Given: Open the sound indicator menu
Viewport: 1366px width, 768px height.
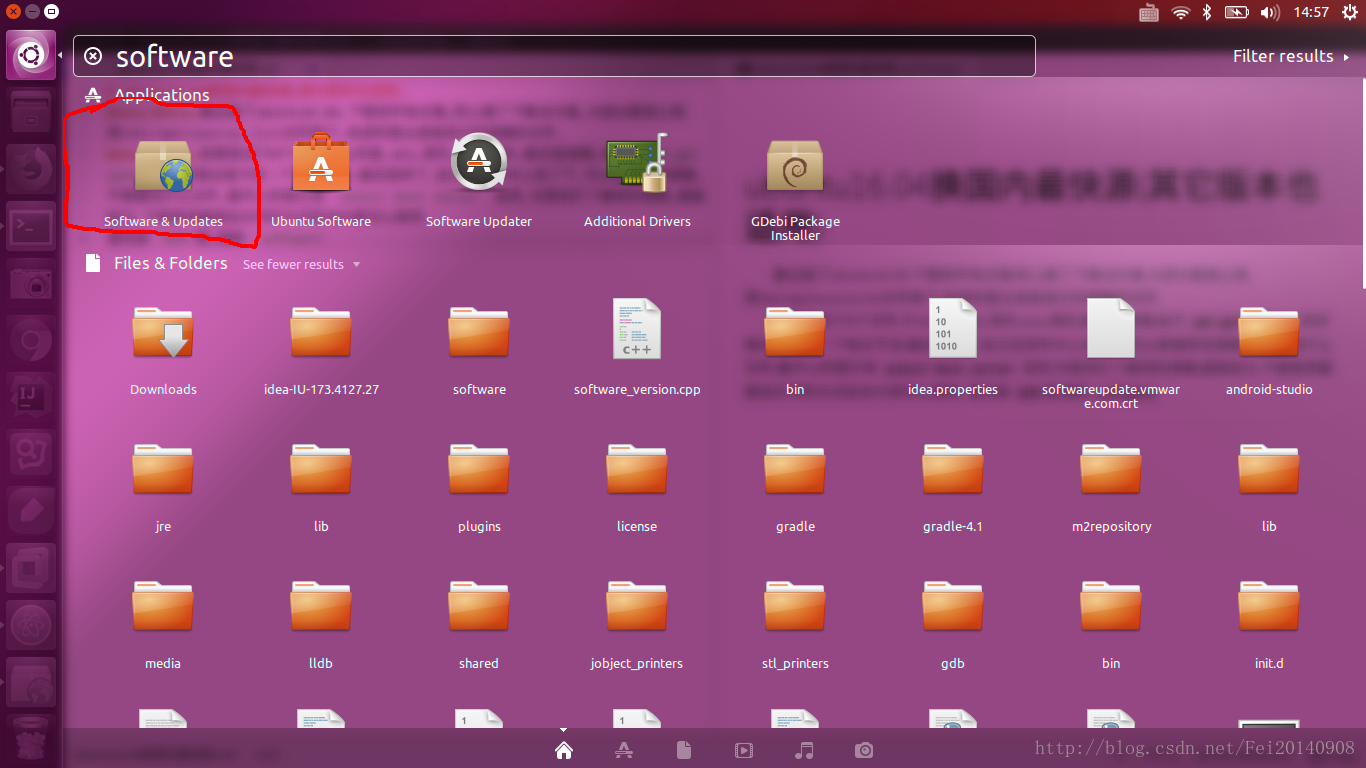Looking at the screenshot, I should pyautogui.click(x=1269, y=12).
